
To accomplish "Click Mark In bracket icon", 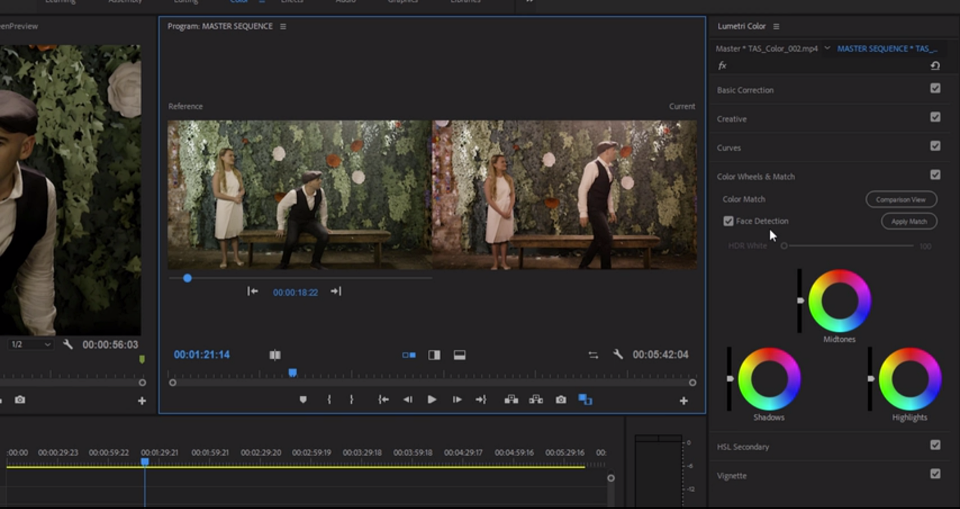I will tap(329, 399).
